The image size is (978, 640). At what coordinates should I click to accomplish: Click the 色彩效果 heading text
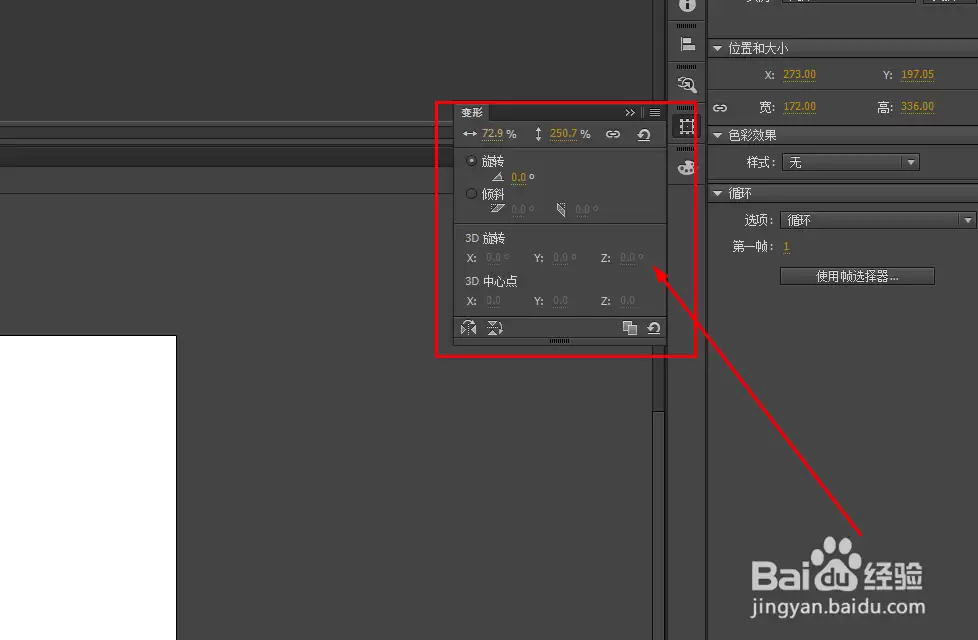coord(752,135)
